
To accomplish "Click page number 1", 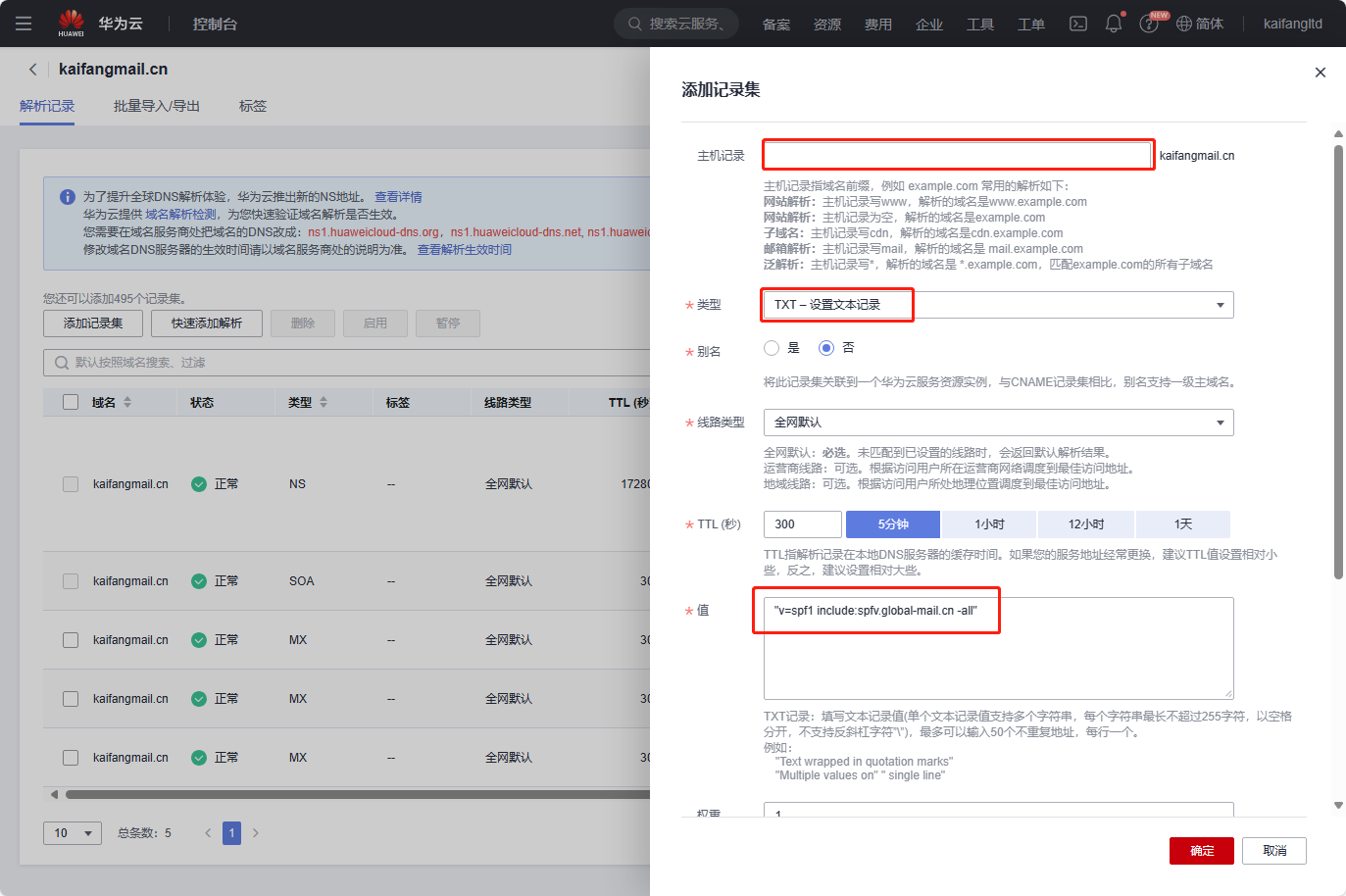I will pos(231,833).
